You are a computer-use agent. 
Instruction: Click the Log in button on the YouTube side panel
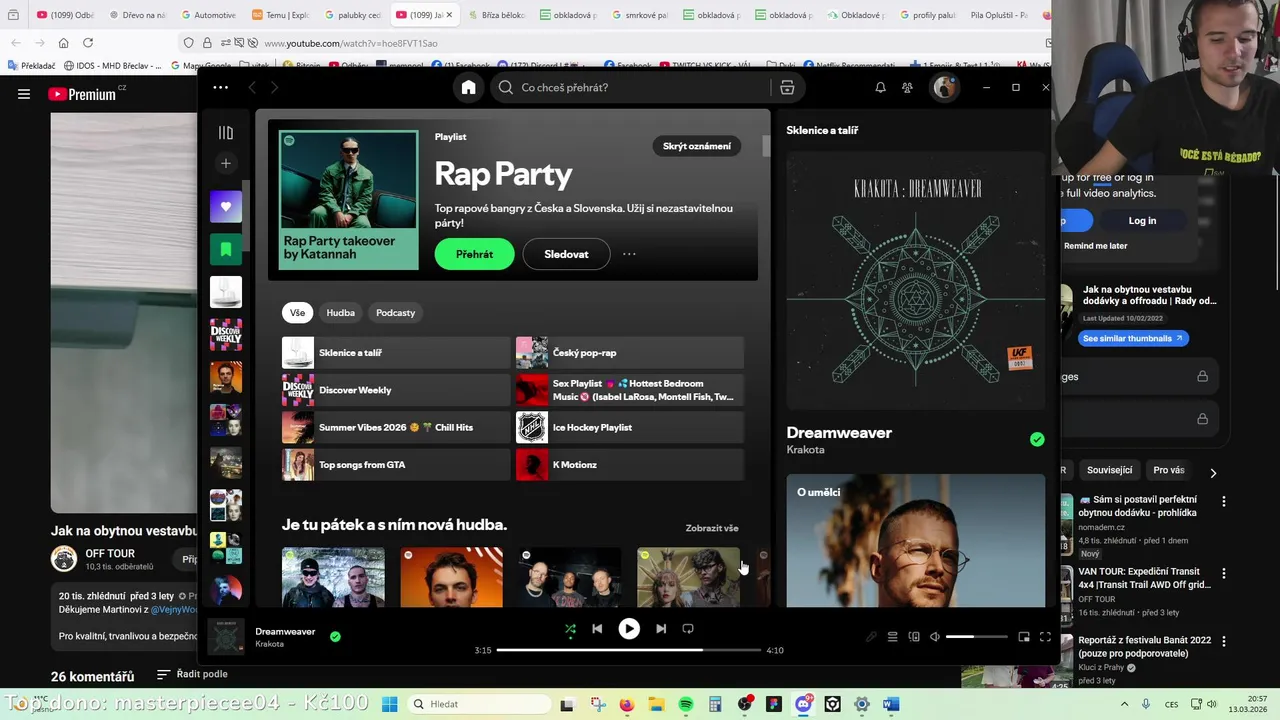coord(1142,221)
